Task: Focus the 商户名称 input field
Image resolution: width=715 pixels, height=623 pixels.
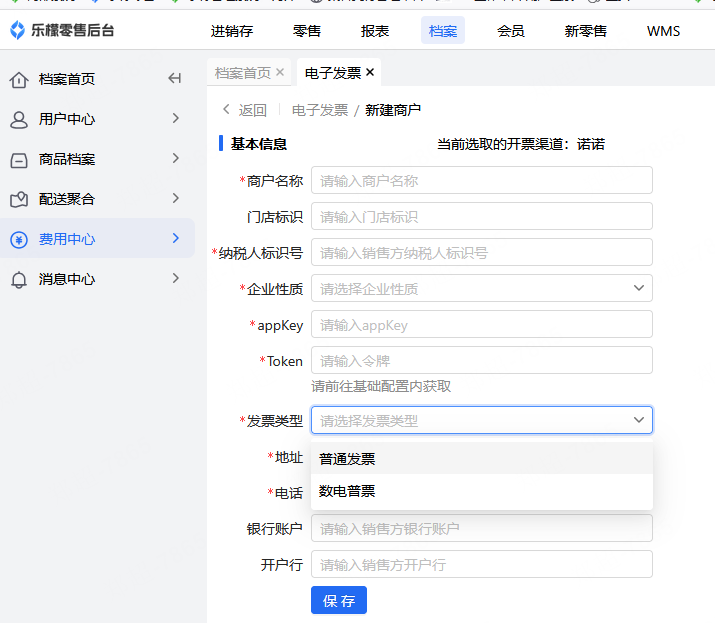Action: 481,181
